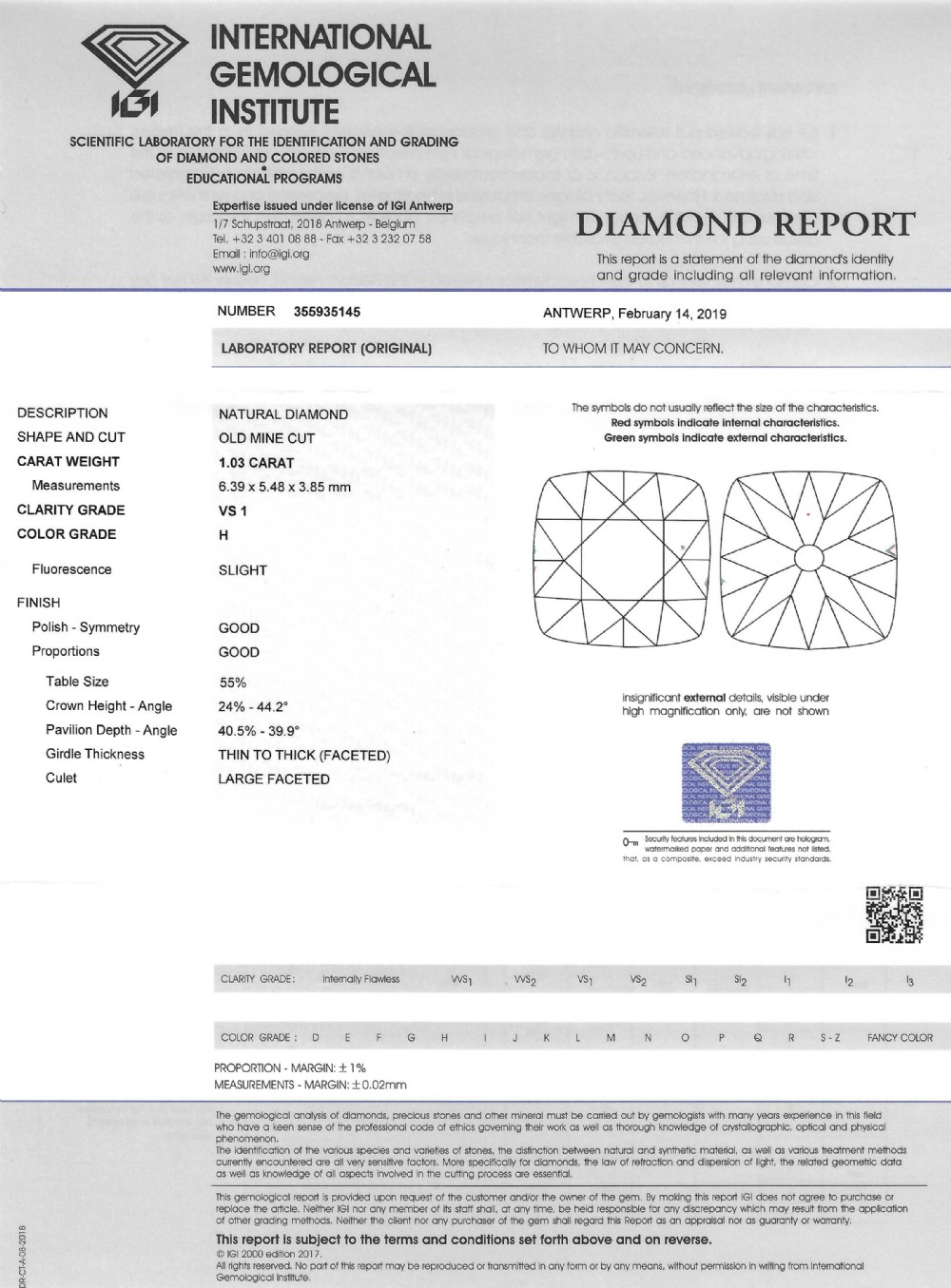Click the 55% table size value
This screenshot has height=1288, width=951.
233,682
